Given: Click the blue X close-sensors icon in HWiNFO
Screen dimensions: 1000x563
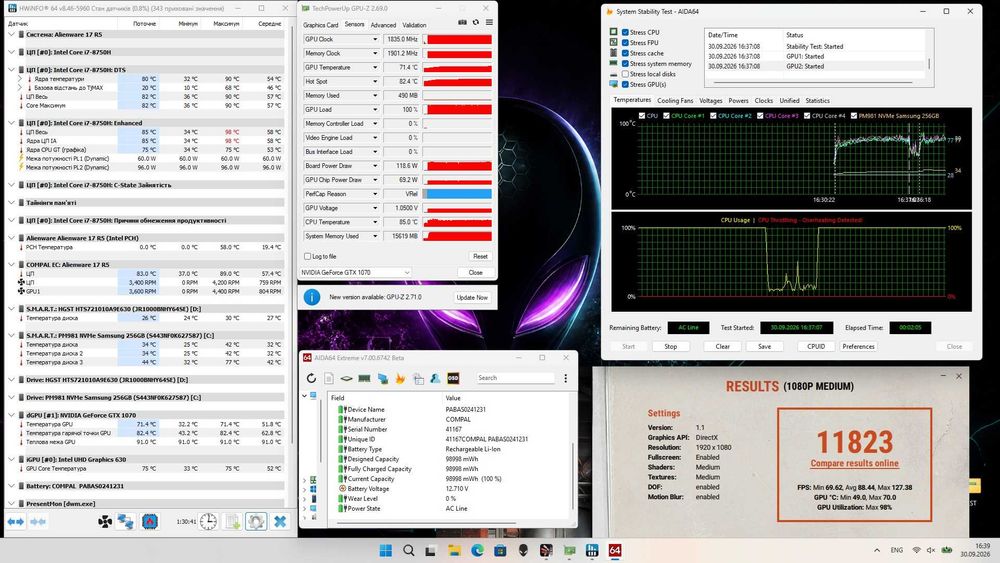Looking at the screenshot, I should 280,522.
